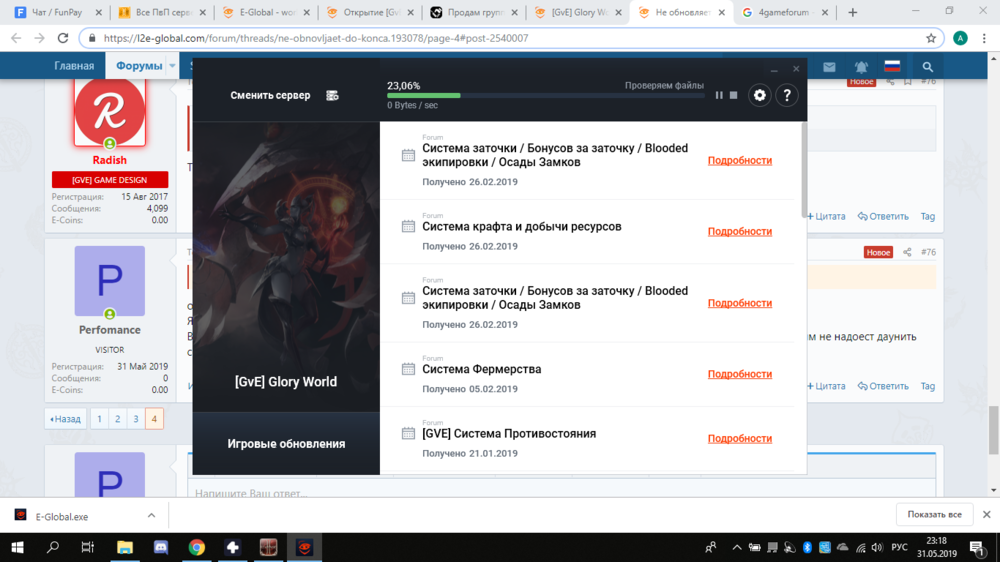Open Discord from the taskbar
1000x562 pixels.
pyautogui.click(x=161, y=547)
